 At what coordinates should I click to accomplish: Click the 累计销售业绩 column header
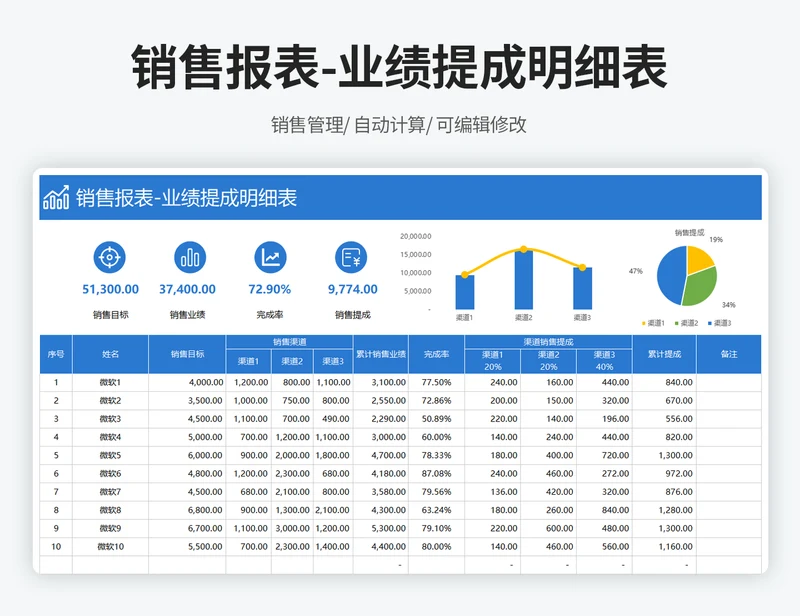381,354
